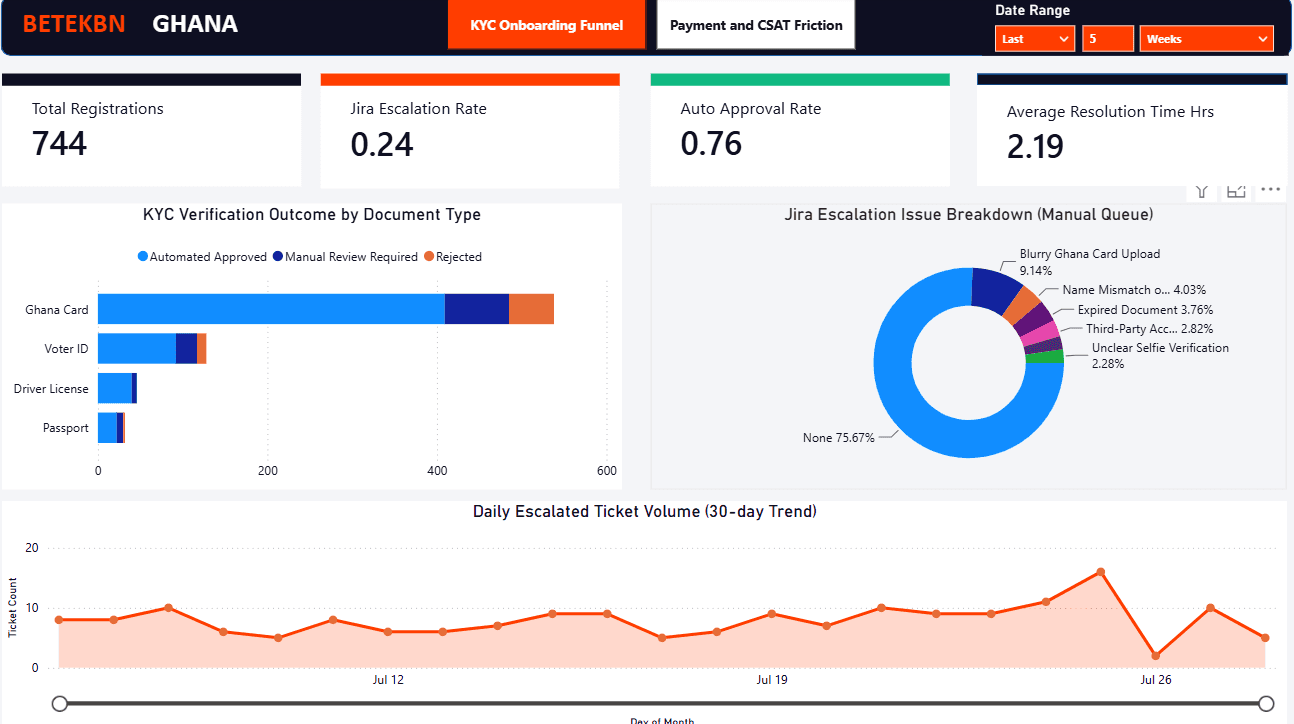Click 'Driver License' axis label

pyautogui.click(x=51, y=389)
